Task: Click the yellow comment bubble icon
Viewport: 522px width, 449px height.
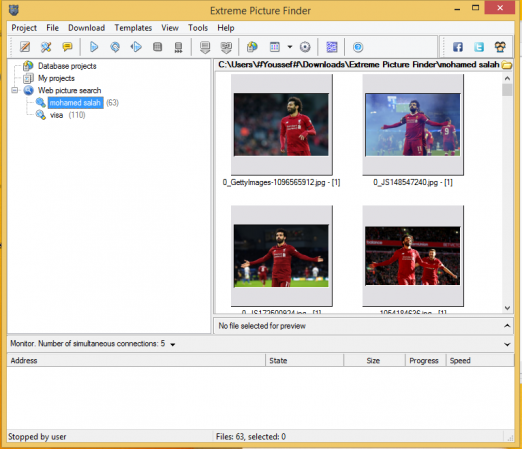Action: click(67, 47)
